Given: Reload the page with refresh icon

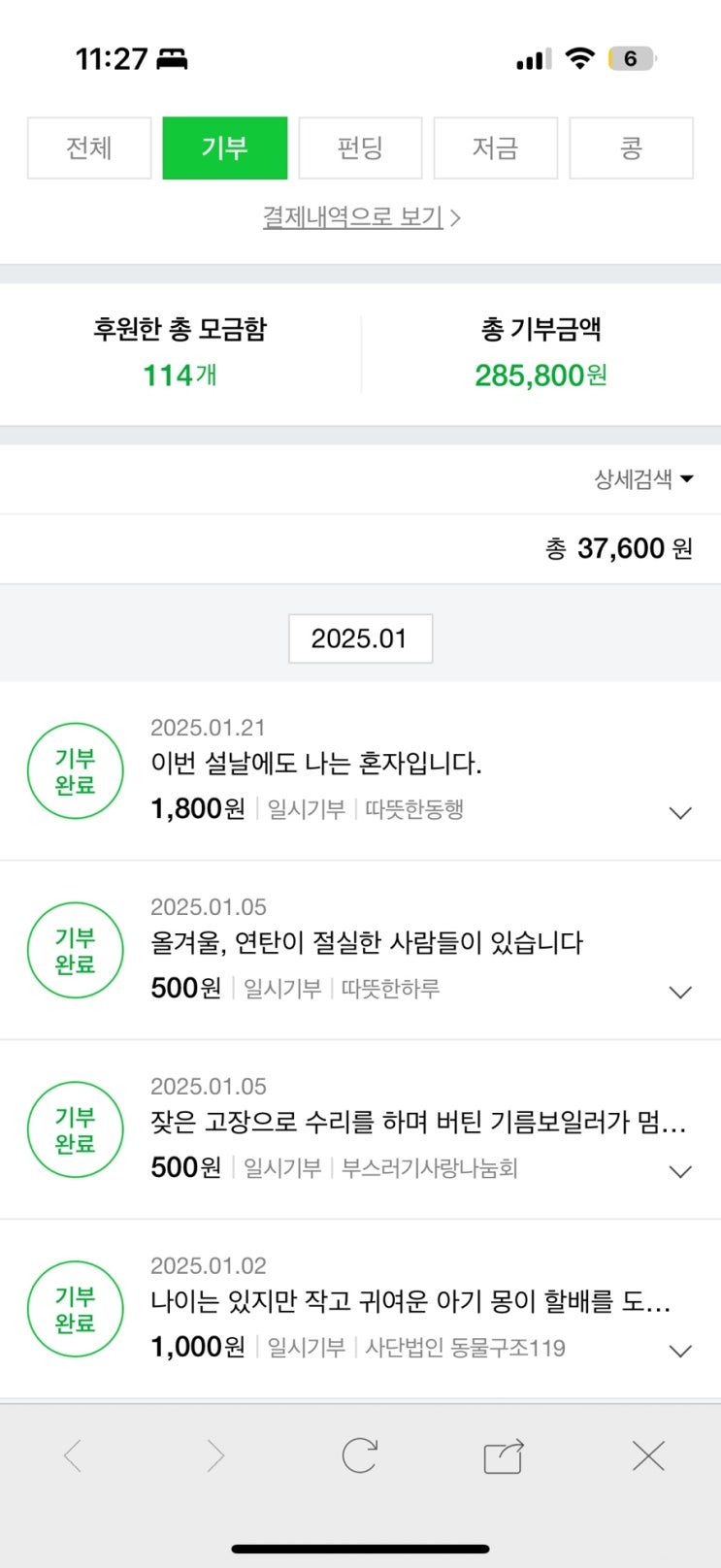Looking at the screenshot, I should click(x=359, y=1455).
